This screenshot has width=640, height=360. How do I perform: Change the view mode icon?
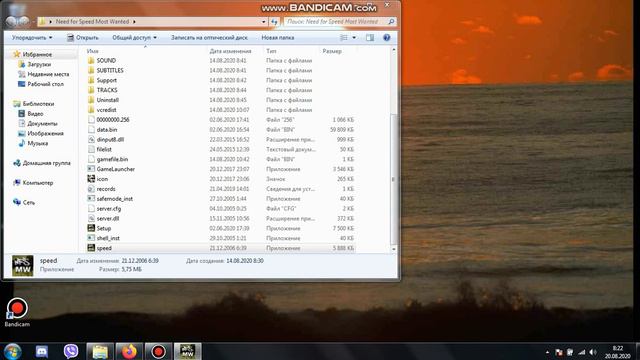click(344, 38)
